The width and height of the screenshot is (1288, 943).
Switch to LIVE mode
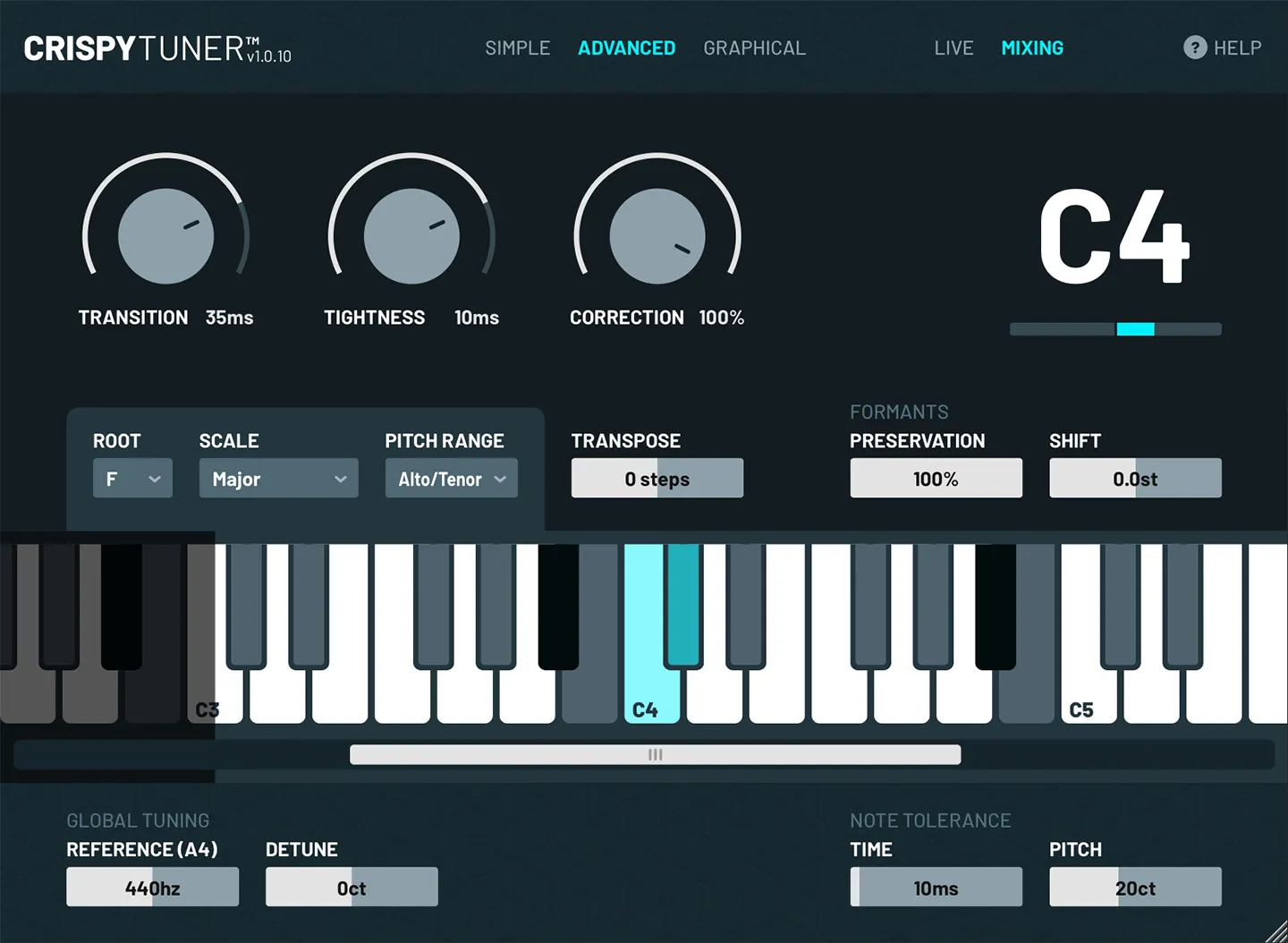[x=953, y=48]
